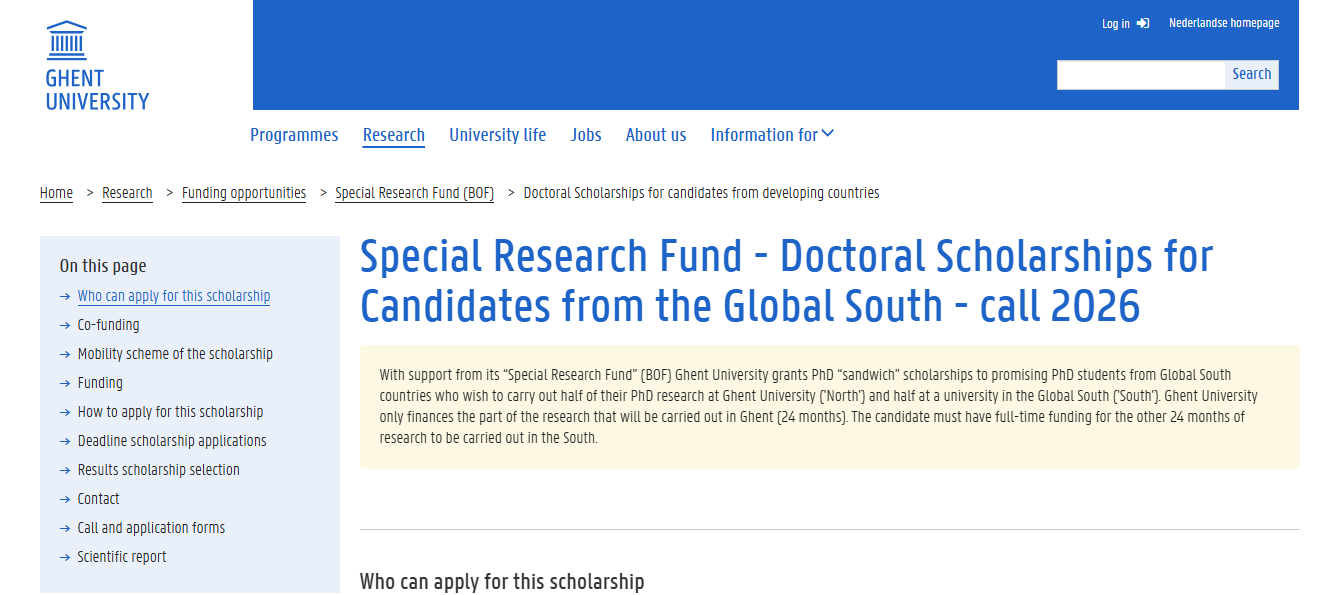Open the "Scientific report" sidebar link
Image resolution: width=1344 pixels, height=595 pixels.
coord(121,557)
